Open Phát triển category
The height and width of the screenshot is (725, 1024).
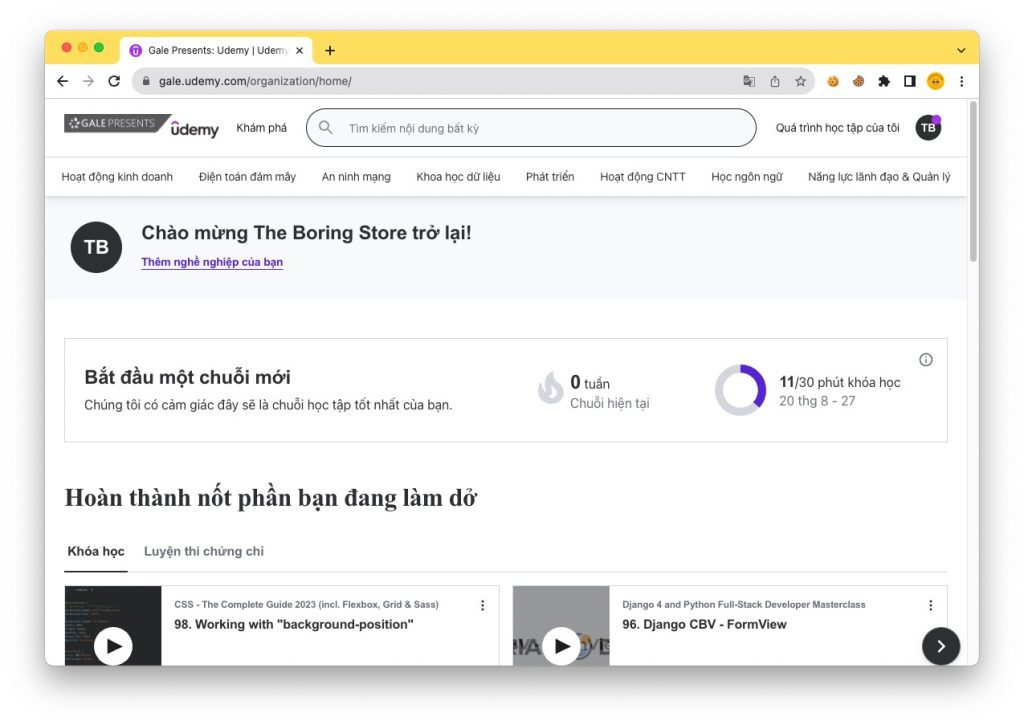550,176
